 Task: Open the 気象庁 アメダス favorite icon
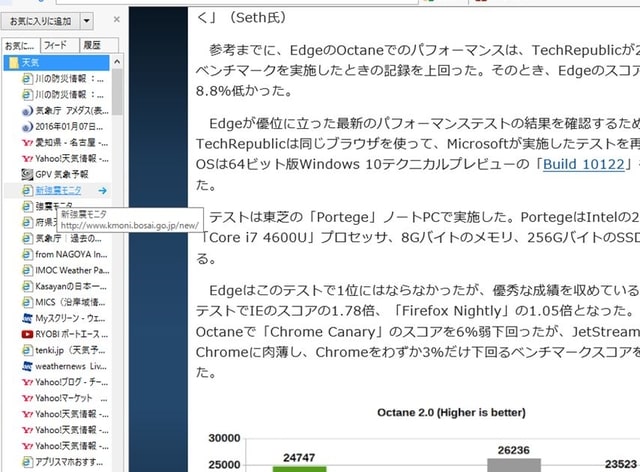[27, 111]
